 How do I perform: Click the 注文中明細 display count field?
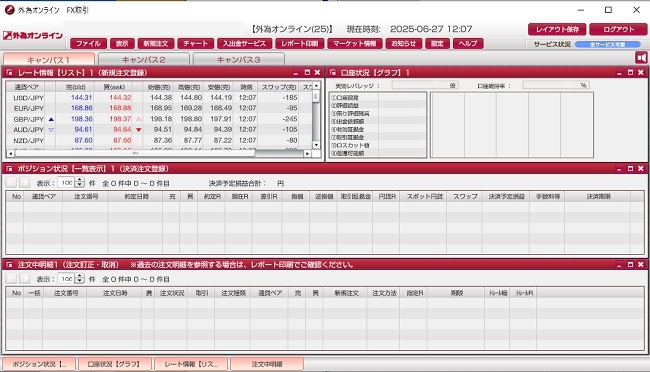point(66,279)
